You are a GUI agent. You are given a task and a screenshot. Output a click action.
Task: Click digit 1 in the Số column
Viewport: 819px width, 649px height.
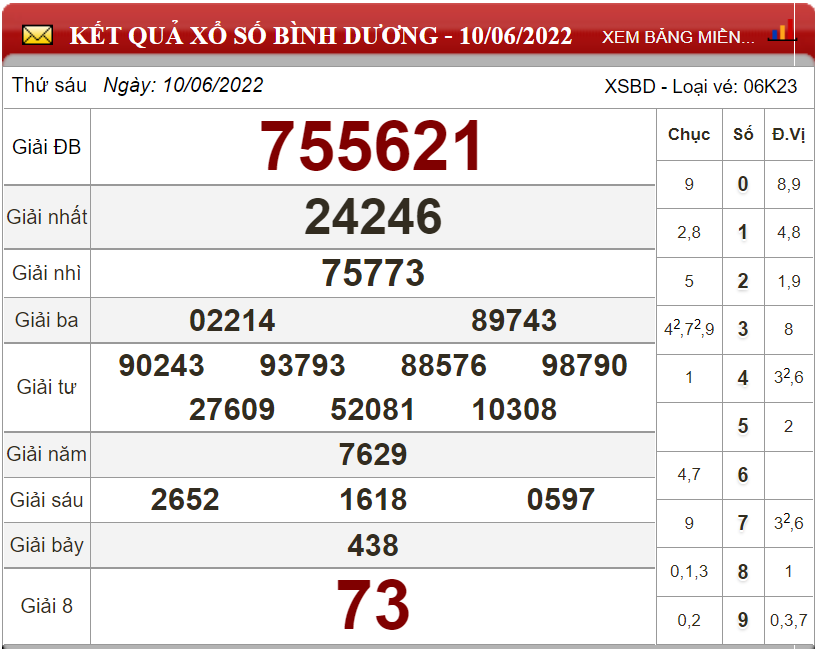(743, 232)
